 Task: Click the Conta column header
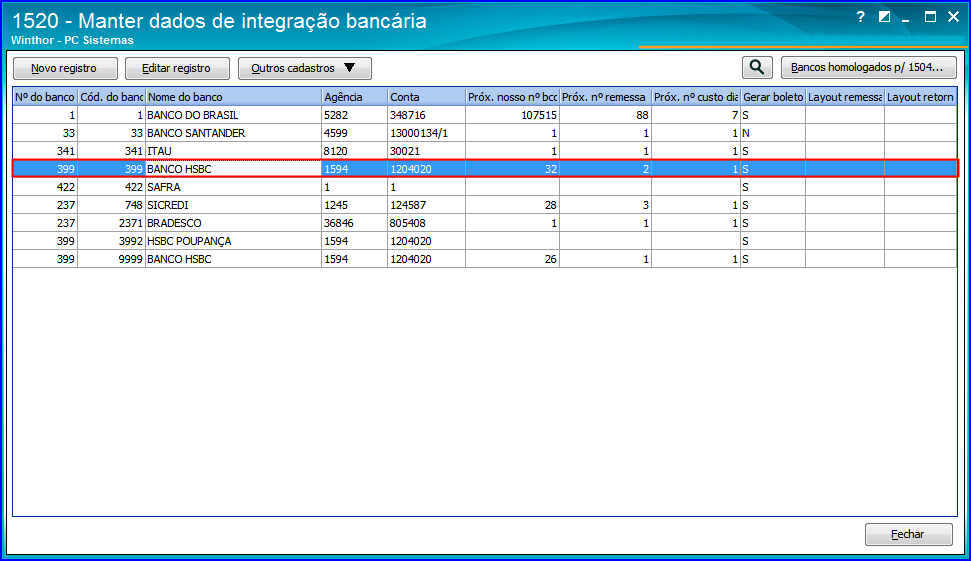point(426,97)
